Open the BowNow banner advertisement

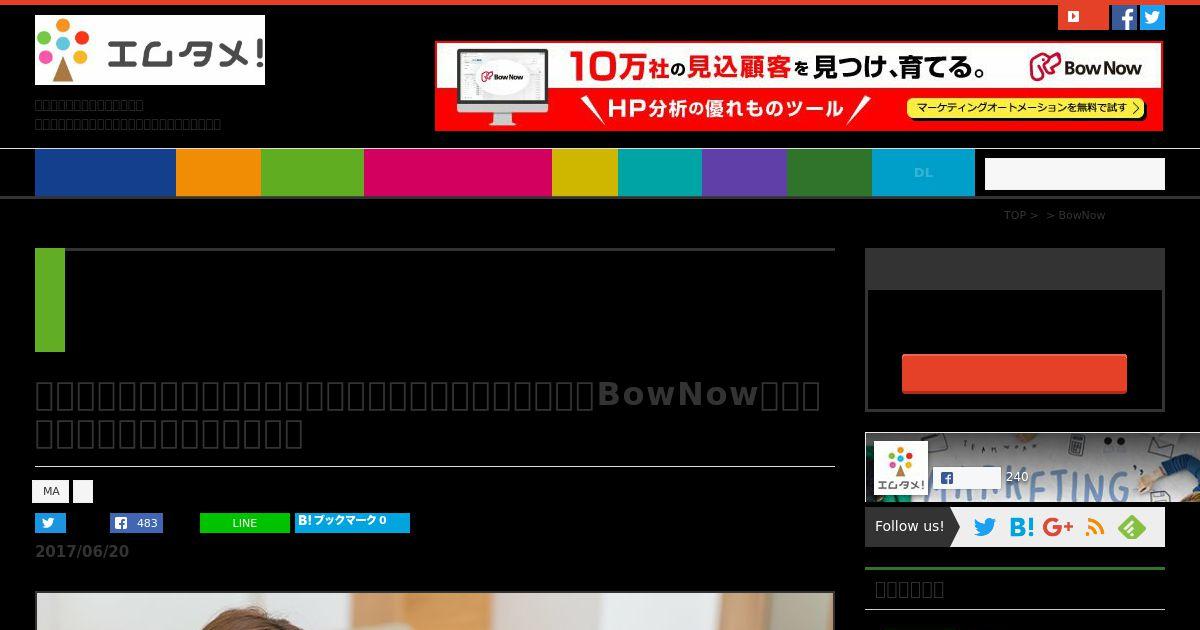coord(799,86)
